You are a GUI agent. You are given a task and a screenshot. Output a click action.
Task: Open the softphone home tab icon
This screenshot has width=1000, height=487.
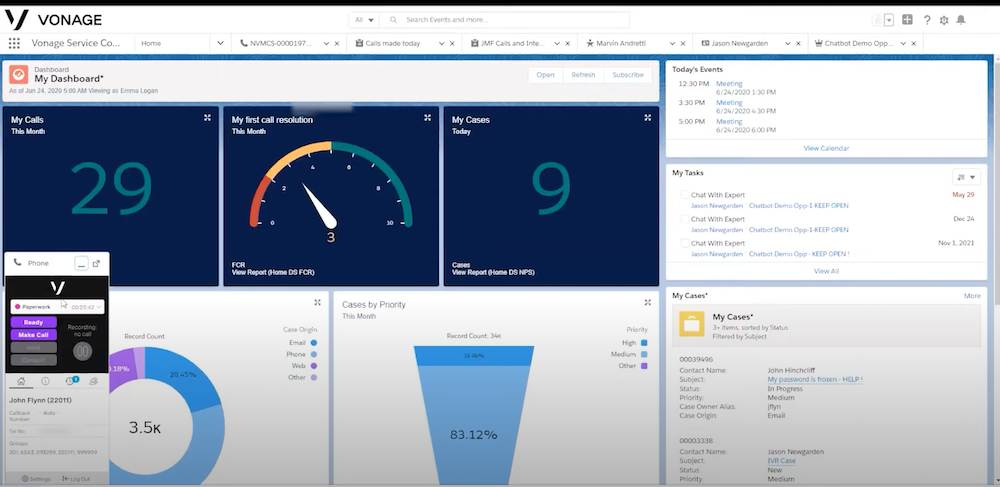tap(21, 381)
